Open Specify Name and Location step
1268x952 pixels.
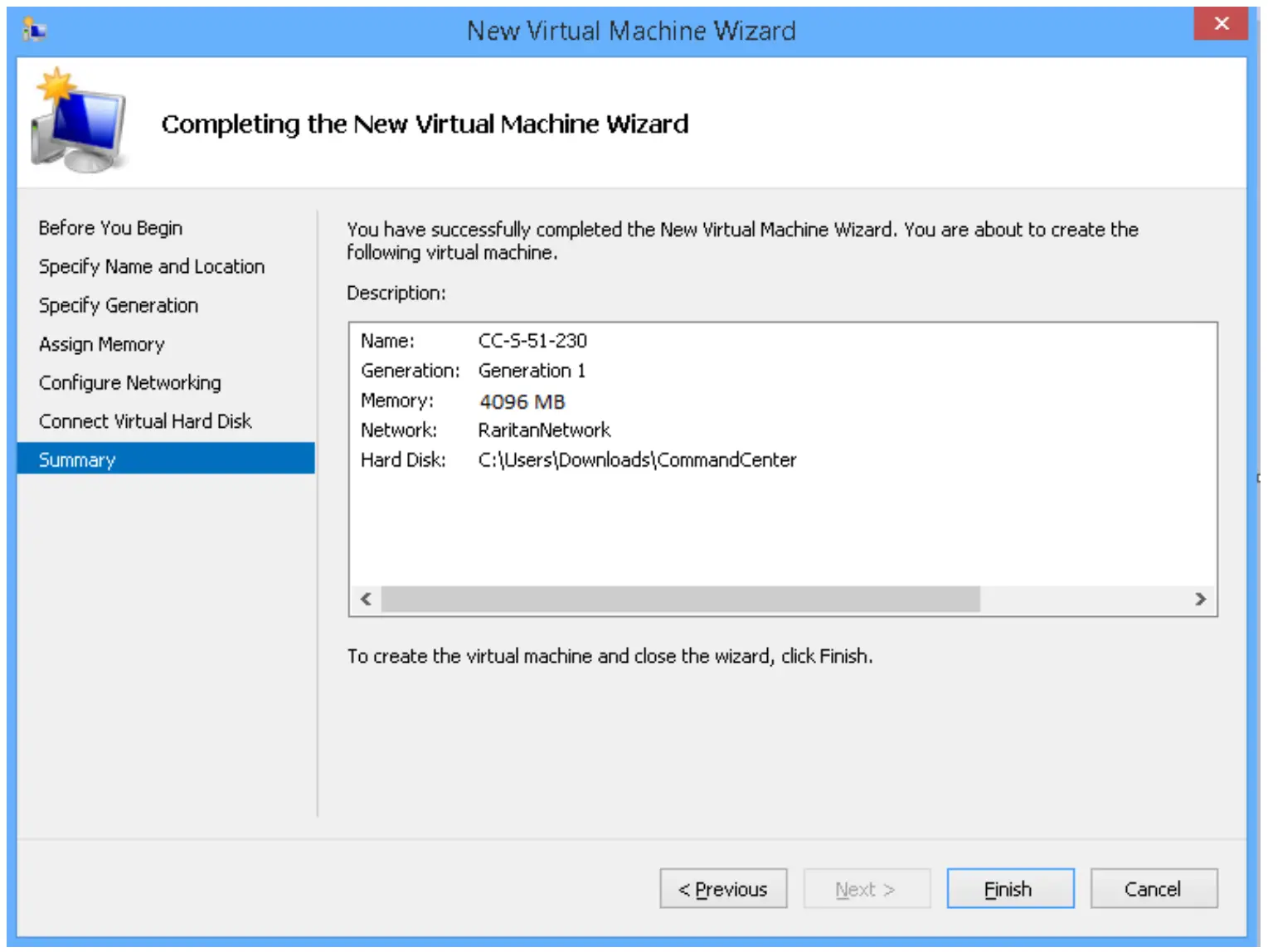tap(152, 267)
